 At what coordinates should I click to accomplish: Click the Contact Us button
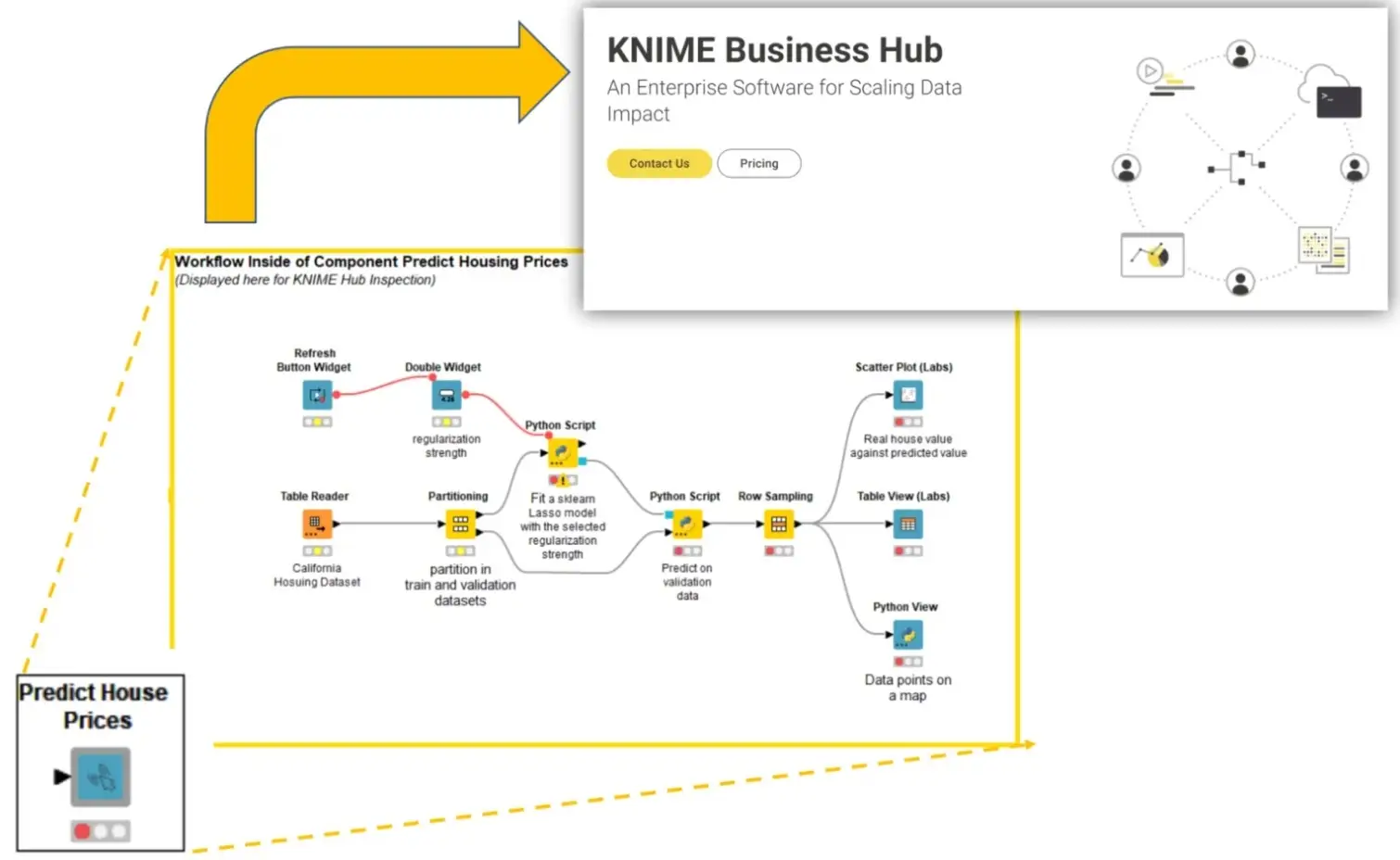659,163
